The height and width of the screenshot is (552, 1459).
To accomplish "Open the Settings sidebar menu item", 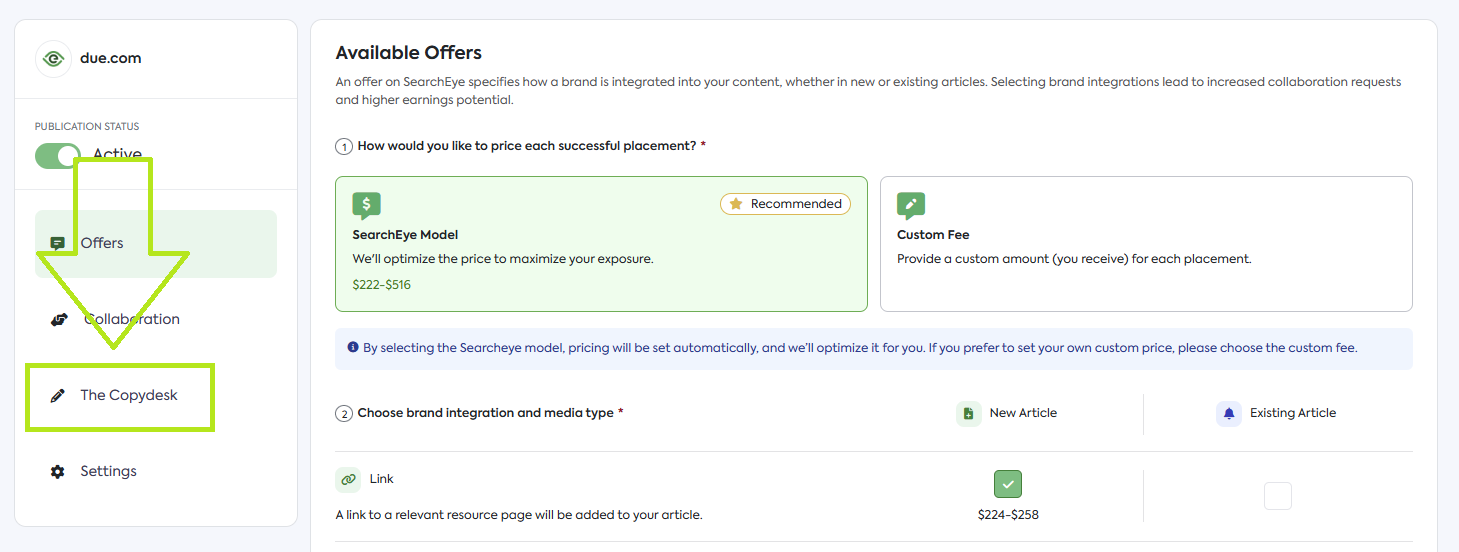I will tap(108, 471).
